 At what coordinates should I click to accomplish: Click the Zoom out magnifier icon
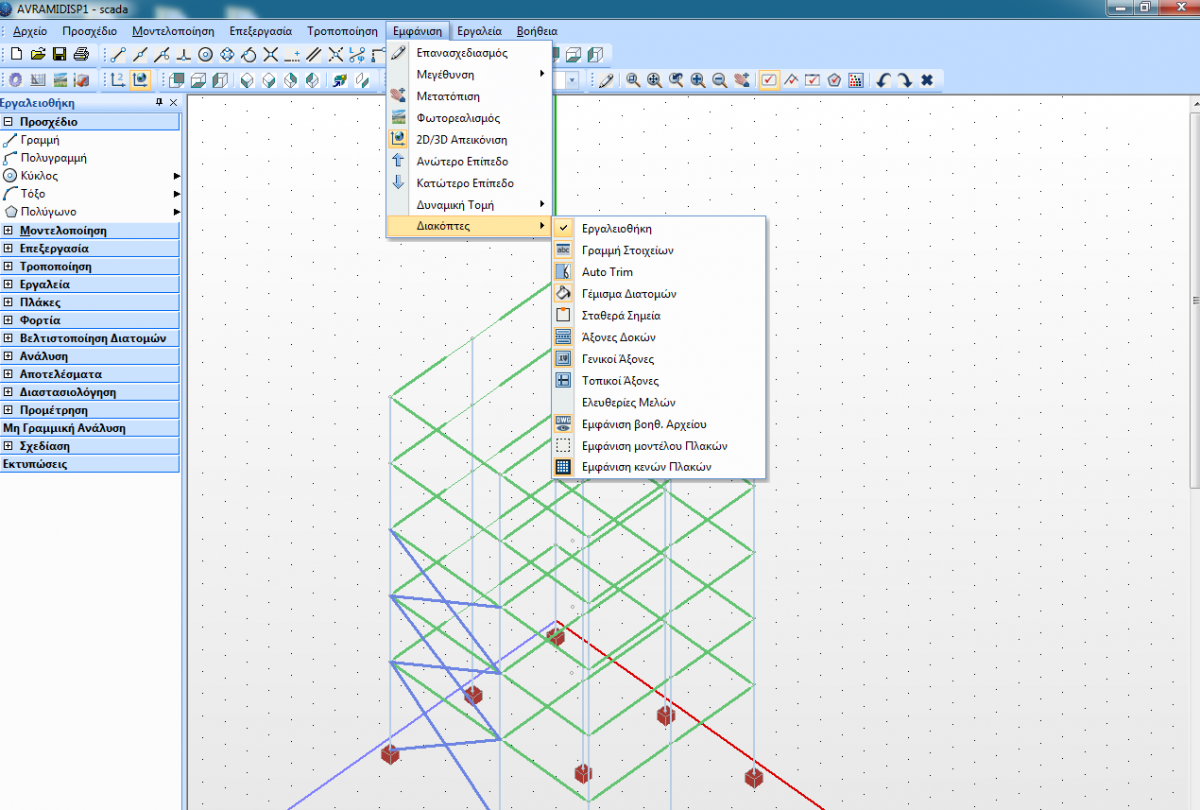pyautogui.click(x=719, y=80)
